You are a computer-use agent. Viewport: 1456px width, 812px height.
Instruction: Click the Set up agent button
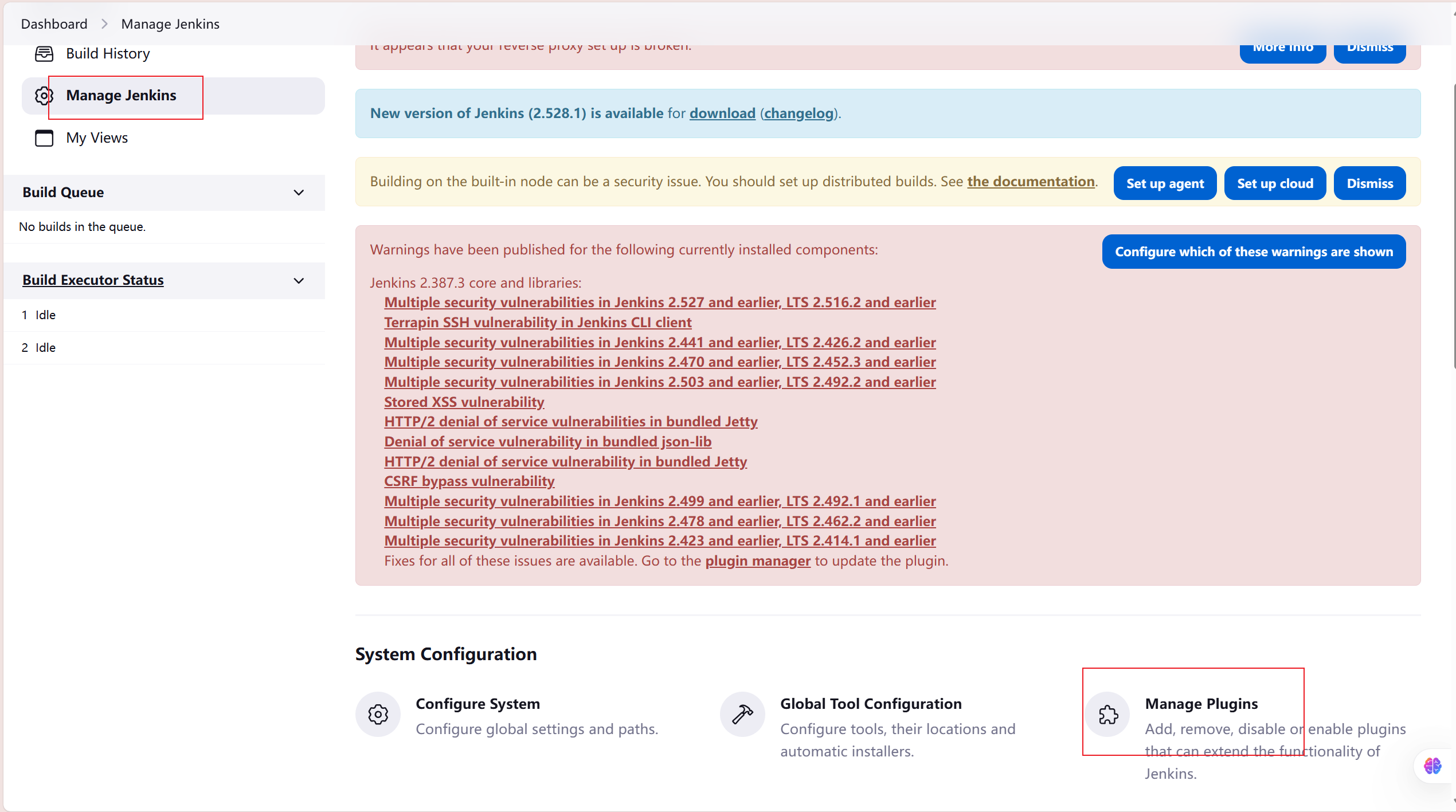pyautogui.click(x=1165, y=183)
